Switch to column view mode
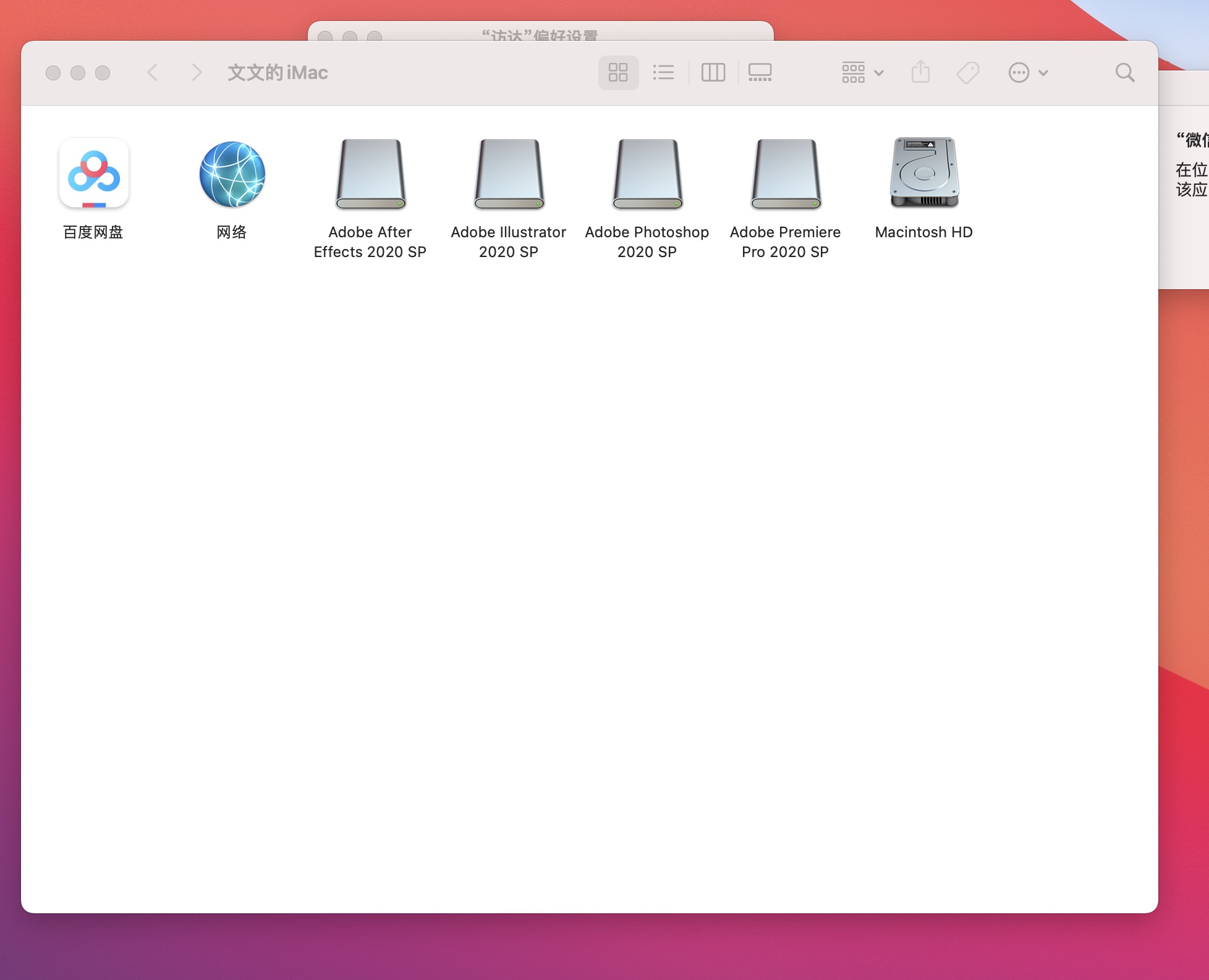 pyautogui.click(x=713, y=73)
